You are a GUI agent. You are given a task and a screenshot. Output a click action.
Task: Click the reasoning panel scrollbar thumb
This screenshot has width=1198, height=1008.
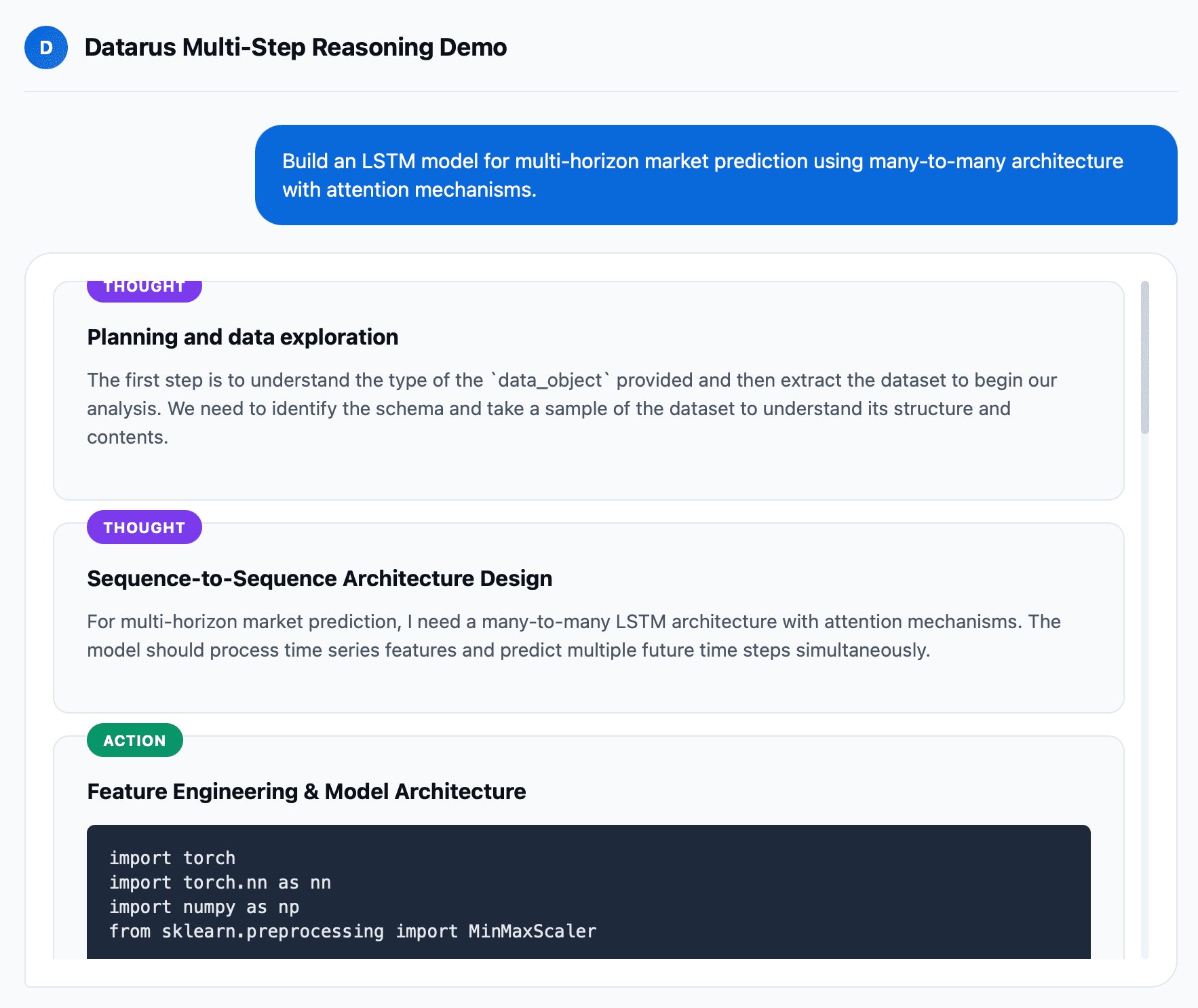click(1145, 357)
